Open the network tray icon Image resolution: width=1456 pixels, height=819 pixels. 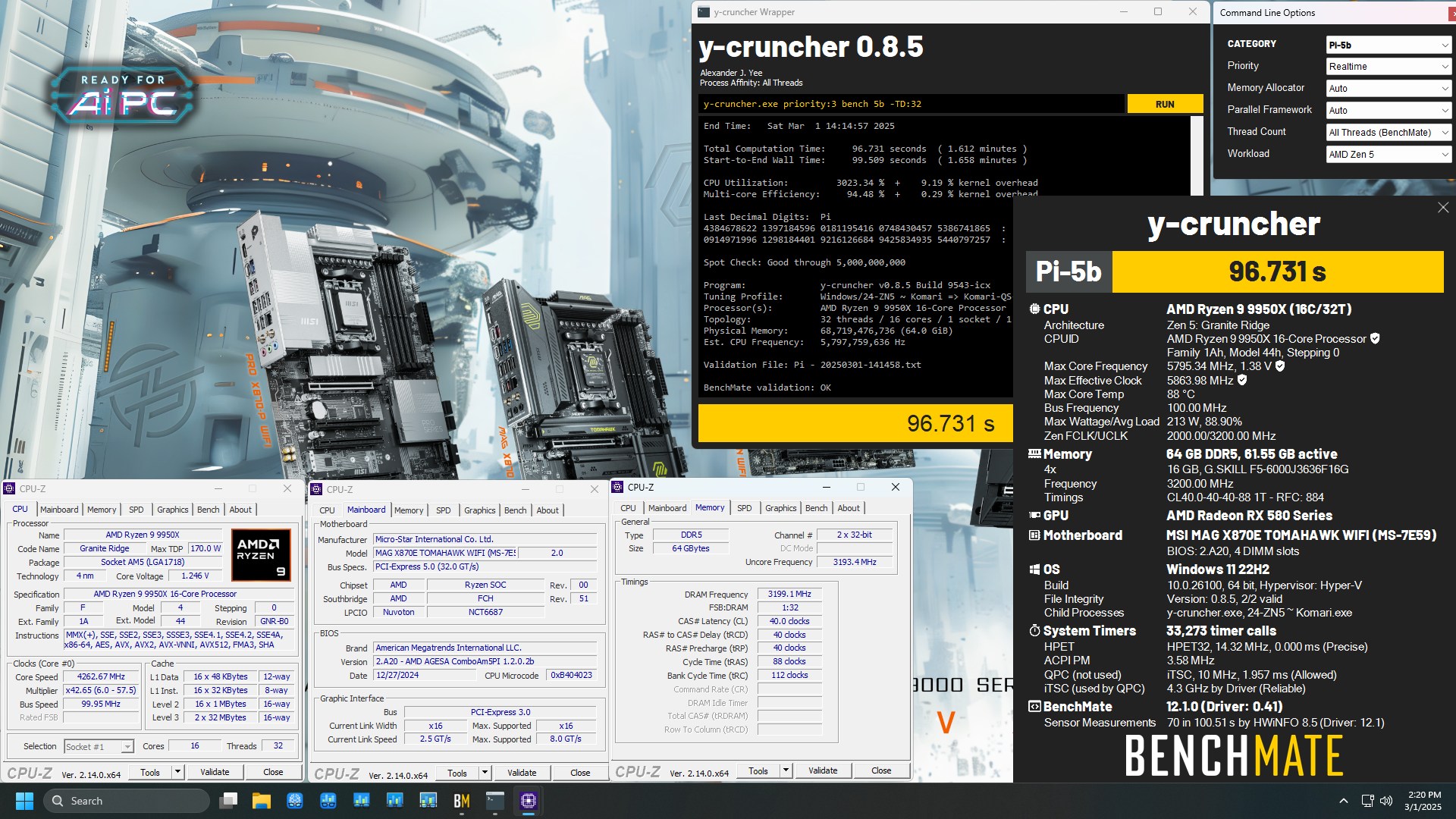click(1367, 801)
